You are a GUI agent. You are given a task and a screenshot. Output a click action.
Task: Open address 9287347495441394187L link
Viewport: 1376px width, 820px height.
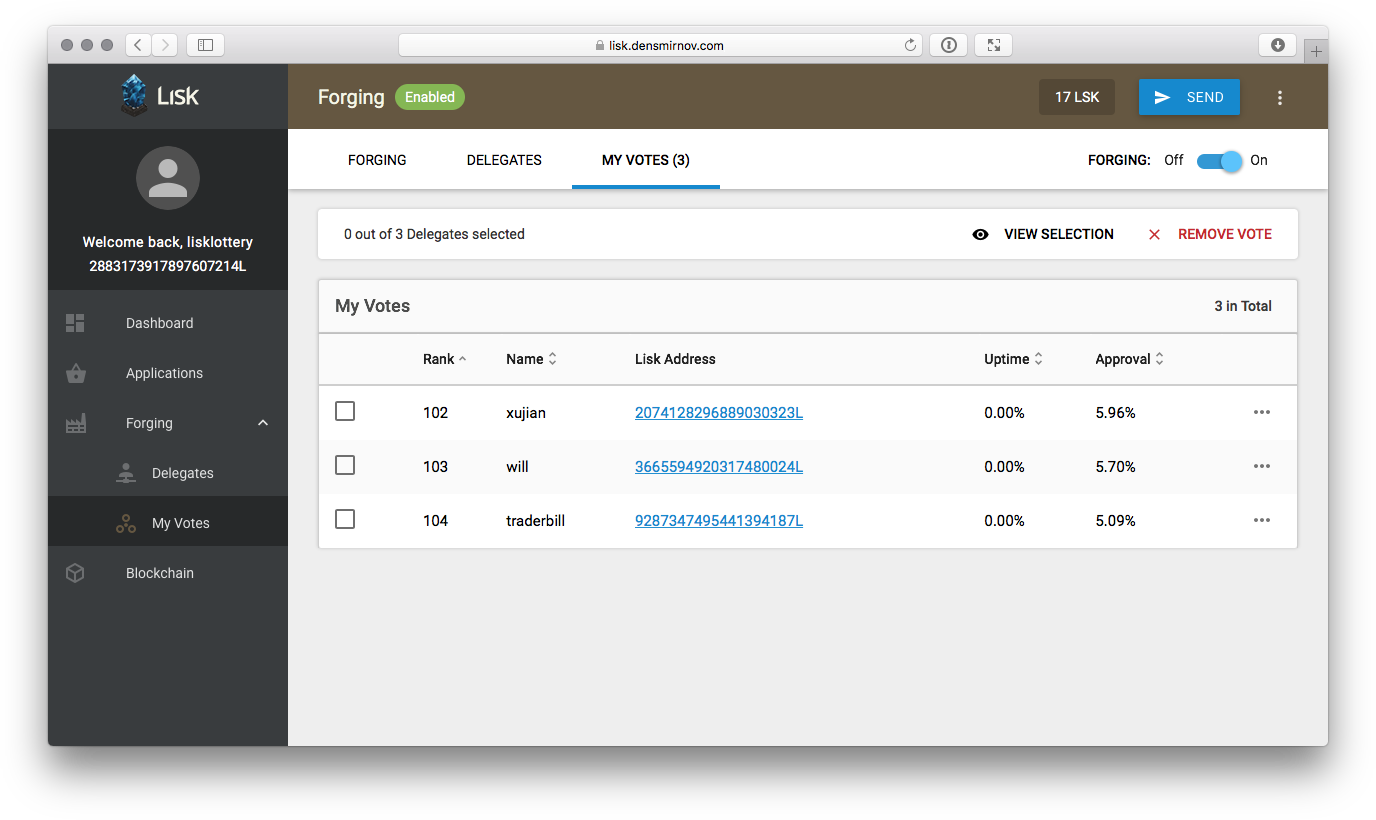(719, 520)
